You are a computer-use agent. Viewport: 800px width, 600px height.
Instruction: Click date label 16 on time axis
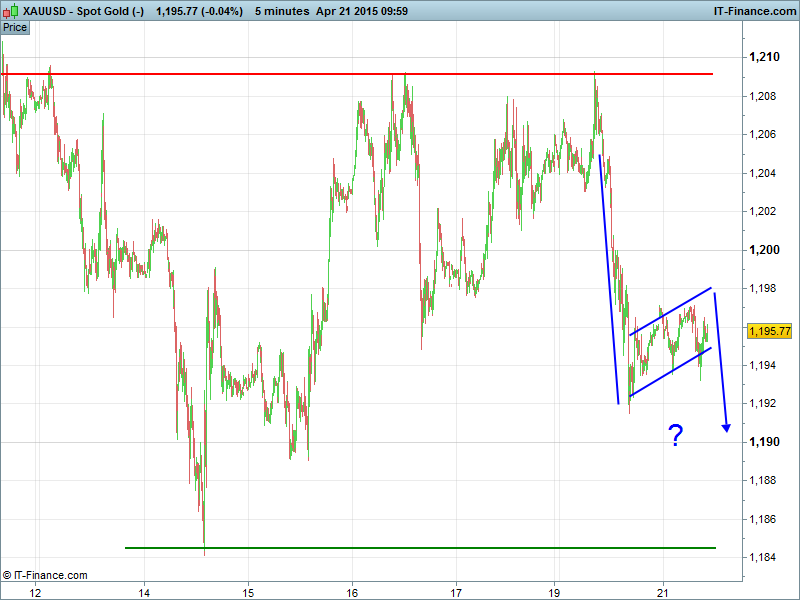352,592
